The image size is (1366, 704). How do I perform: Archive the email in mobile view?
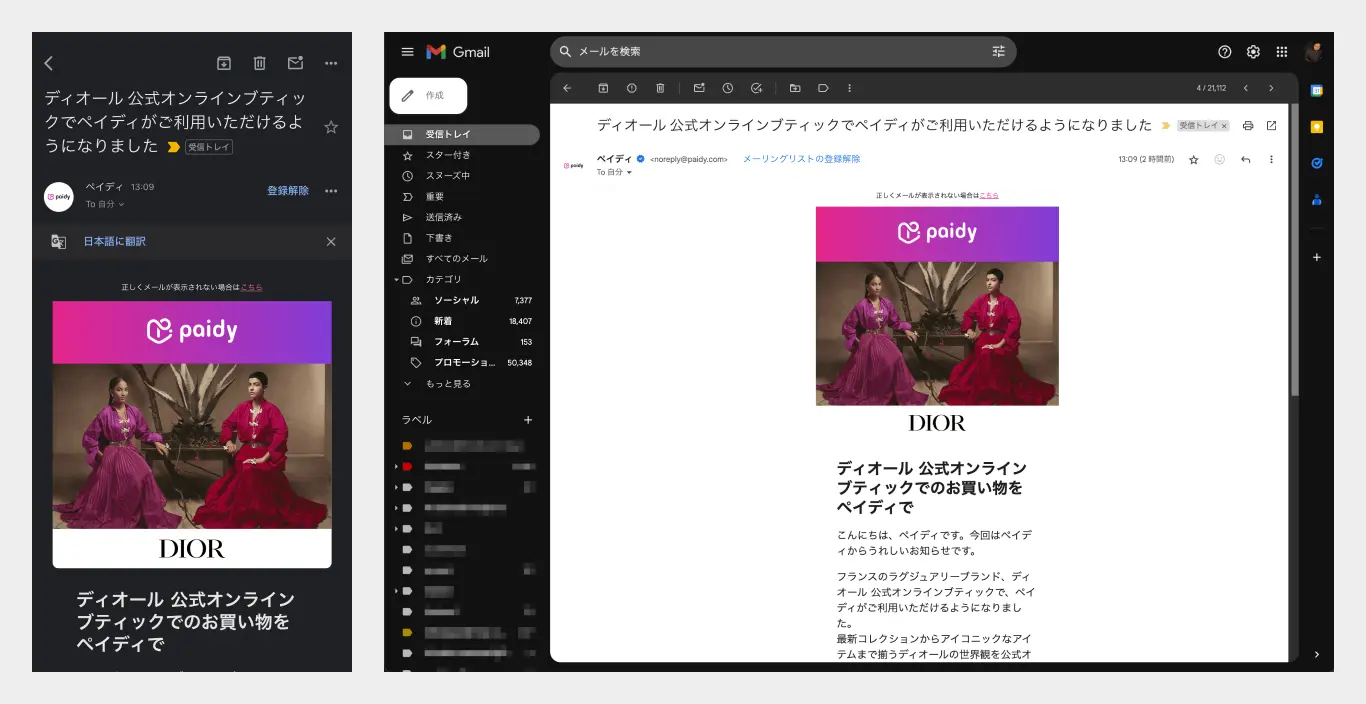224,63
